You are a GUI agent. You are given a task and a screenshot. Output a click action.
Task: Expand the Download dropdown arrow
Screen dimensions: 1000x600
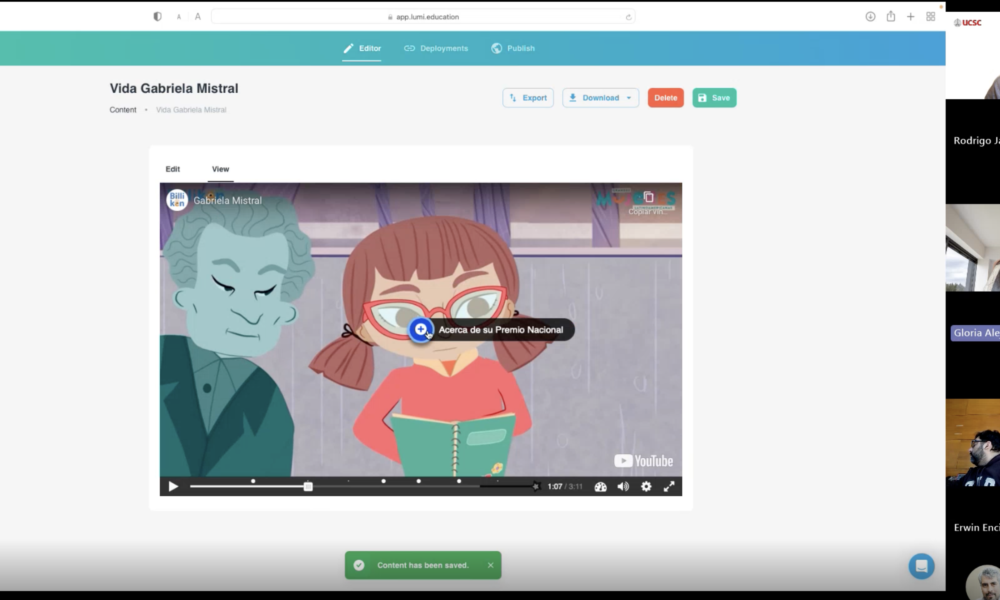[x=629, y=98]
